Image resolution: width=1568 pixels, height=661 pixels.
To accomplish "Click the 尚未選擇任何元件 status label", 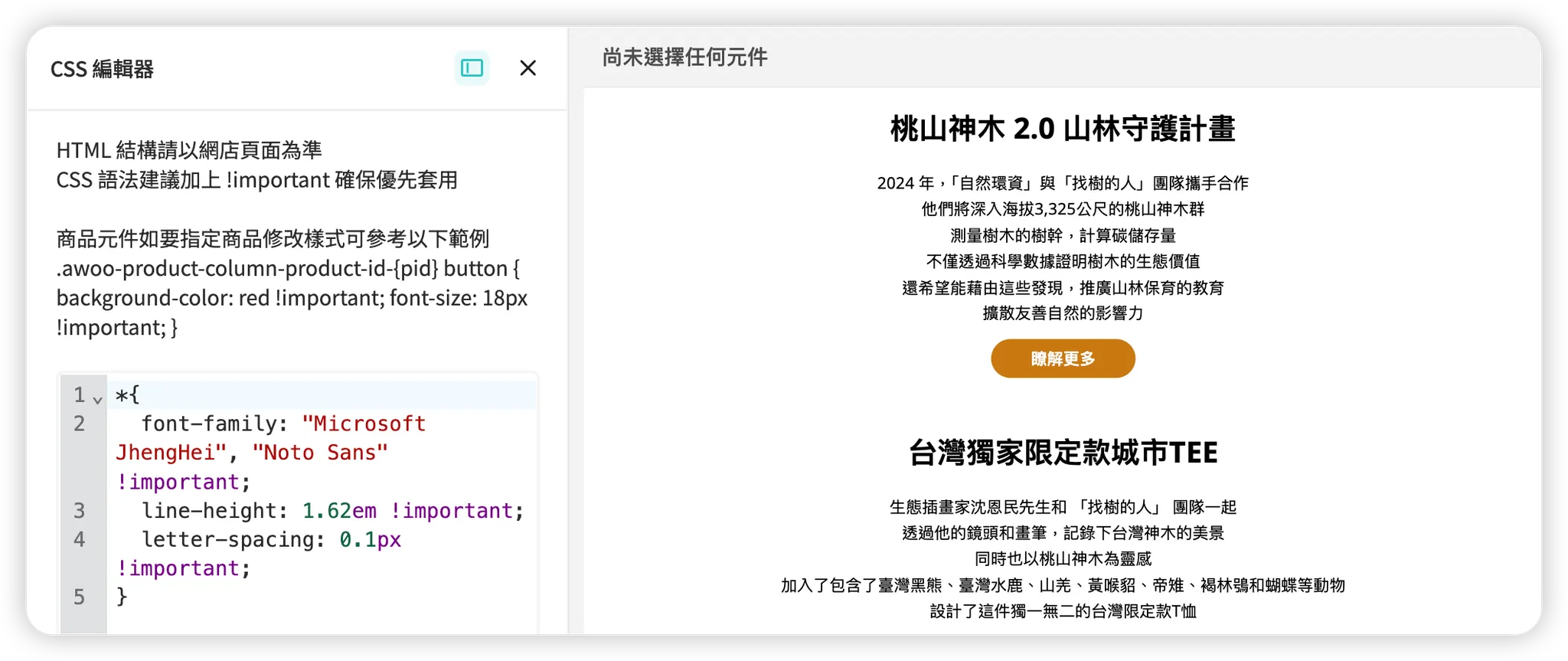I will pyautogui.click(x=684, y=57).
